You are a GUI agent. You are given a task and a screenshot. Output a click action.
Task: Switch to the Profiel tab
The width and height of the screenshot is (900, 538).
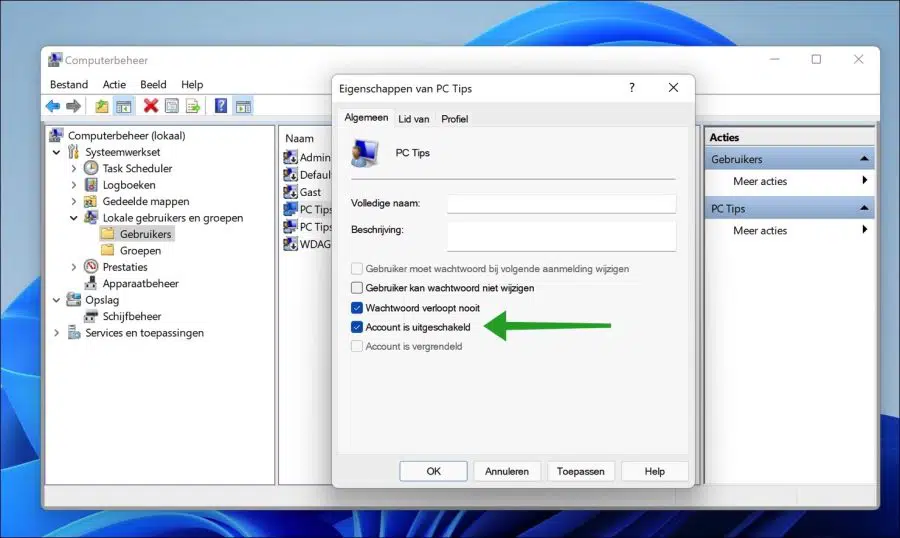pyautogui.click(x=455, y=119)
